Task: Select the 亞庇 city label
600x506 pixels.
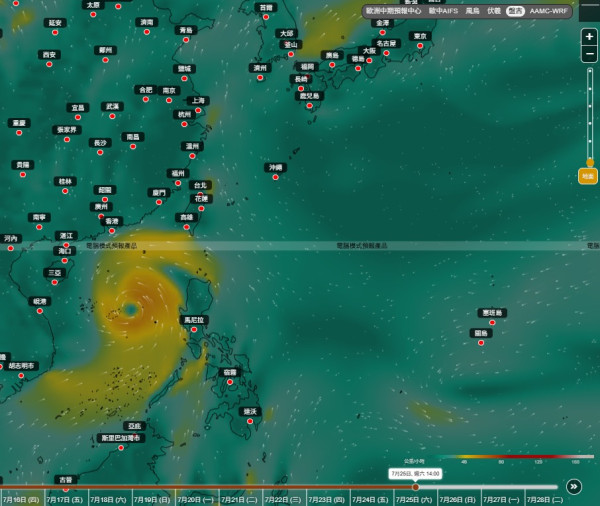Action: click(x=134, y=426)
